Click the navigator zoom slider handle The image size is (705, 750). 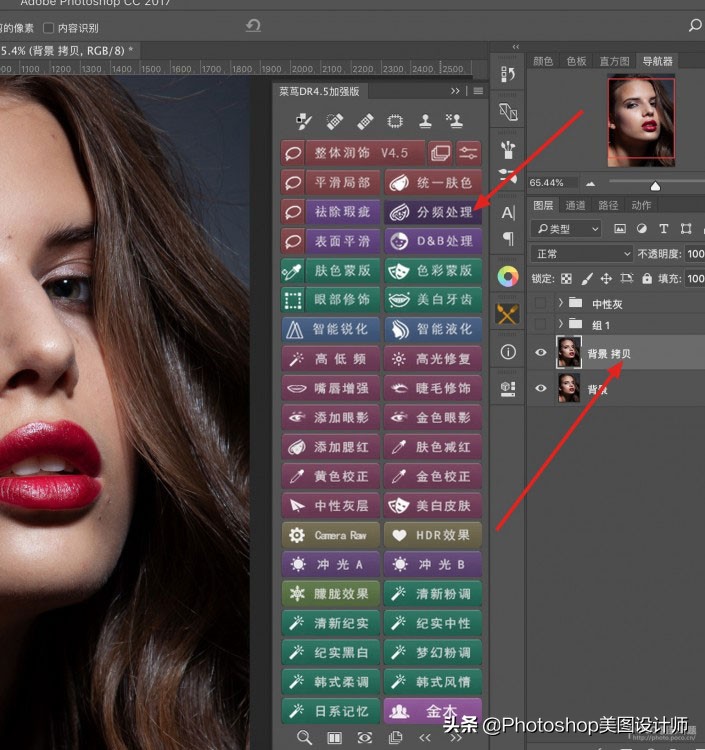[x=655, y=185]
